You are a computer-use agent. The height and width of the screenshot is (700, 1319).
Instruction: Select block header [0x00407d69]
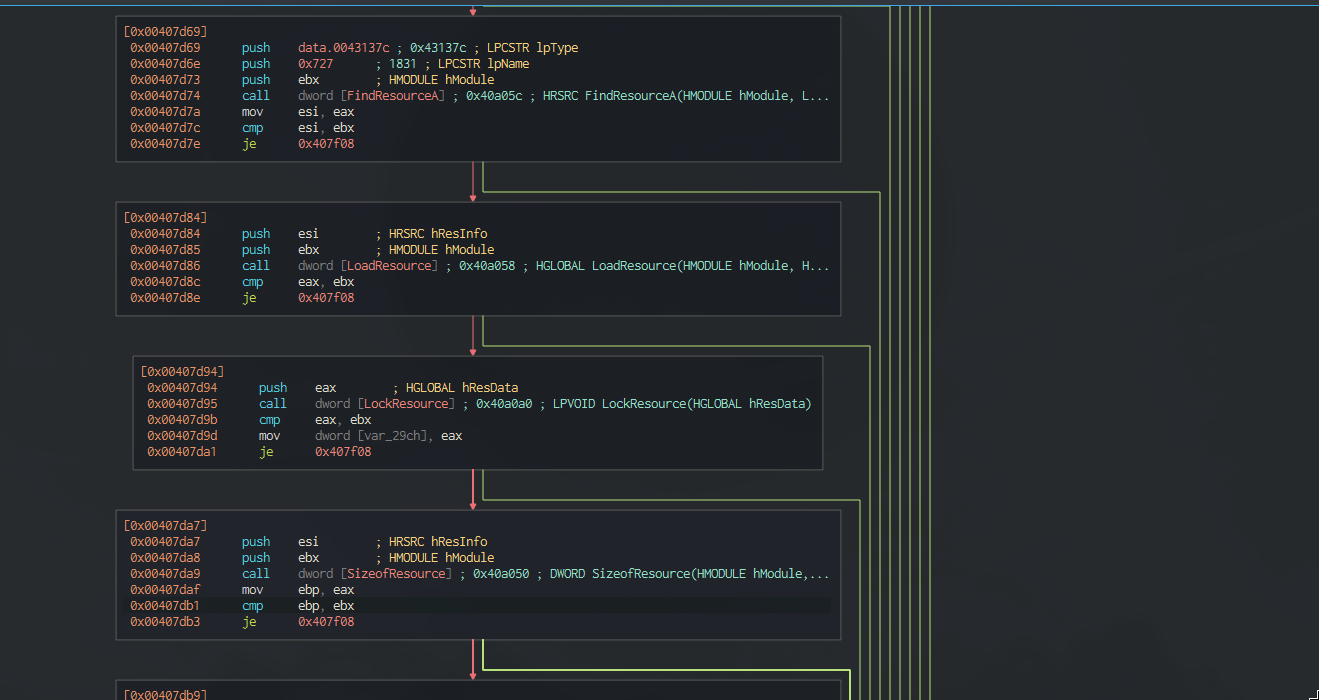[166, 32]
